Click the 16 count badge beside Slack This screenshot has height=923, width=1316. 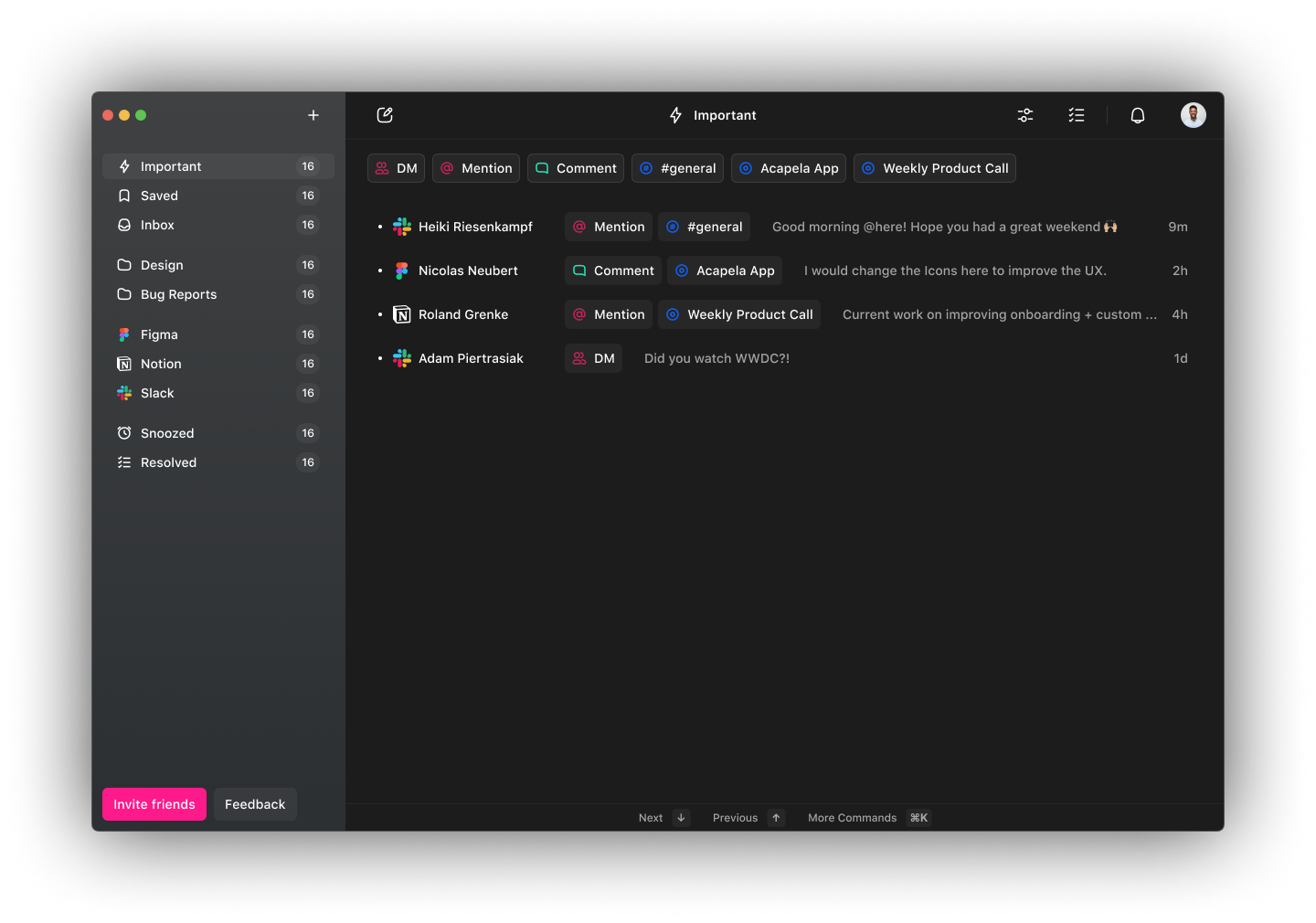308,393
